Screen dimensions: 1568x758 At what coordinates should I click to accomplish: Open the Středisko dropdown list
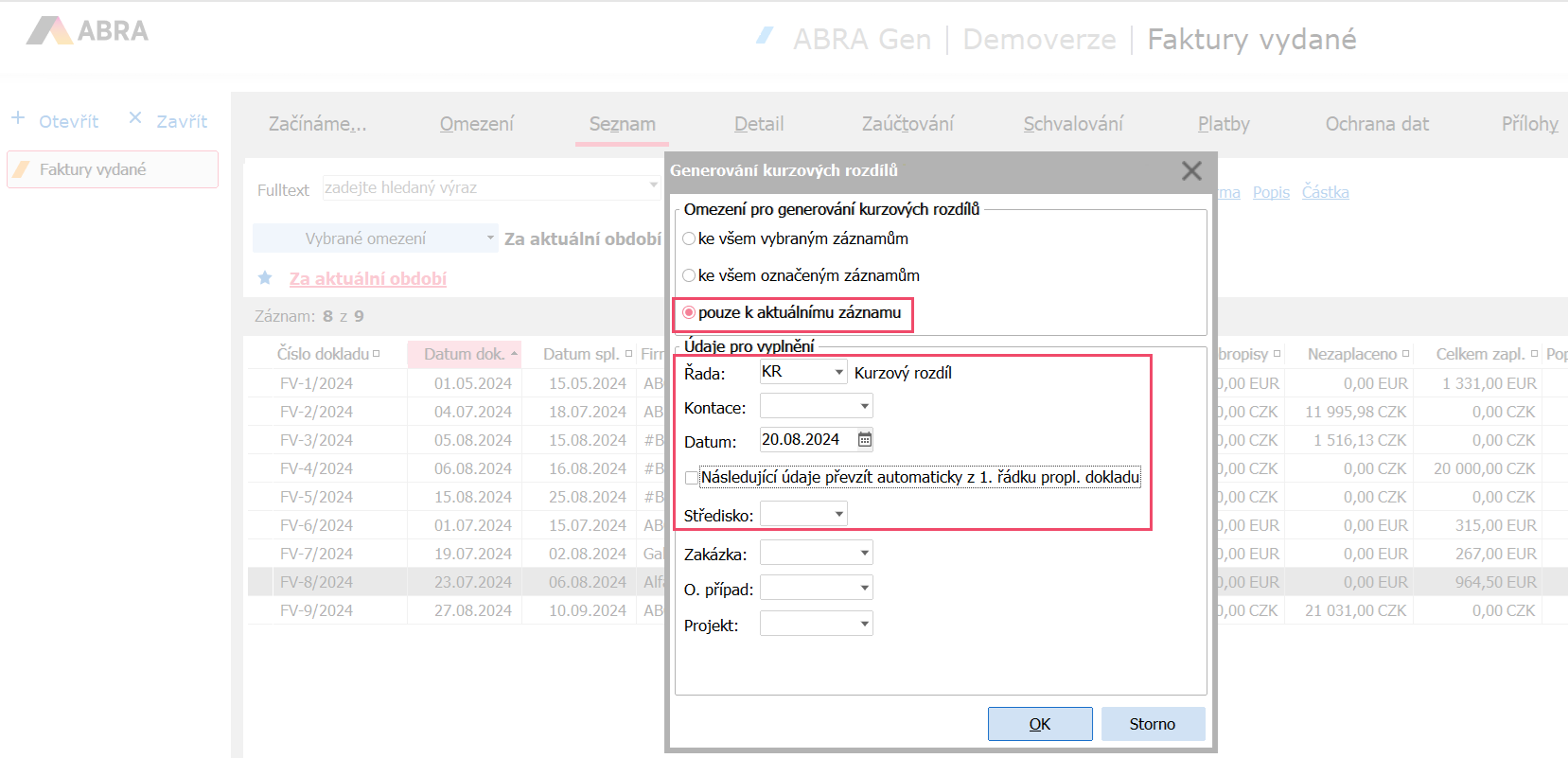point(838,515)
